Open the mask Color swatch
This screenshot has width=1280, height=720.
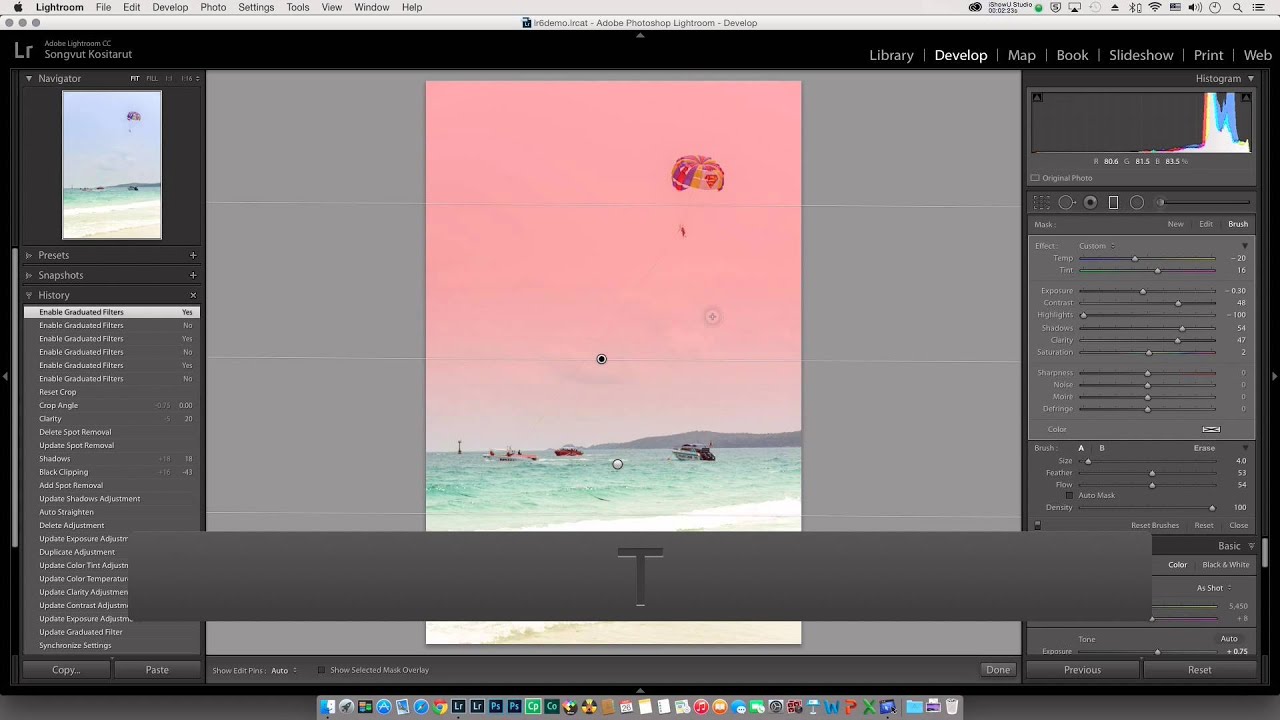point(1211,429)
